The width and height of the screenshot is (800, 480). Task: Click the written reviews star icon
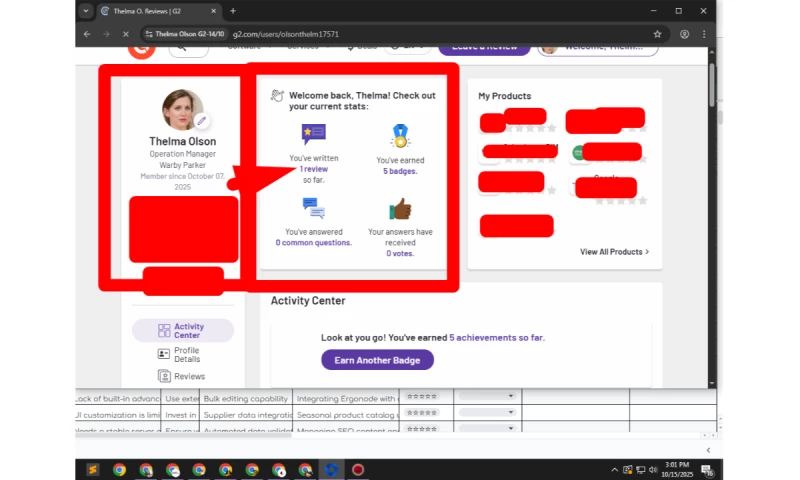pos(313,134)
